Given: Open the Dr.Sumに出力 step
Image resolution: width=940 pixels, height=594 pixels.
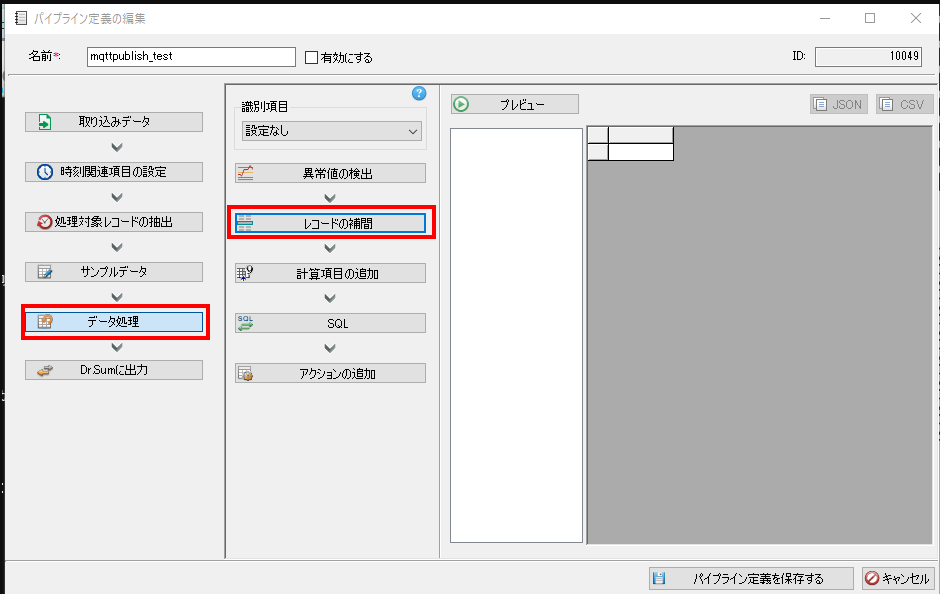Looking at the screenshot, I should click(114, 370).
